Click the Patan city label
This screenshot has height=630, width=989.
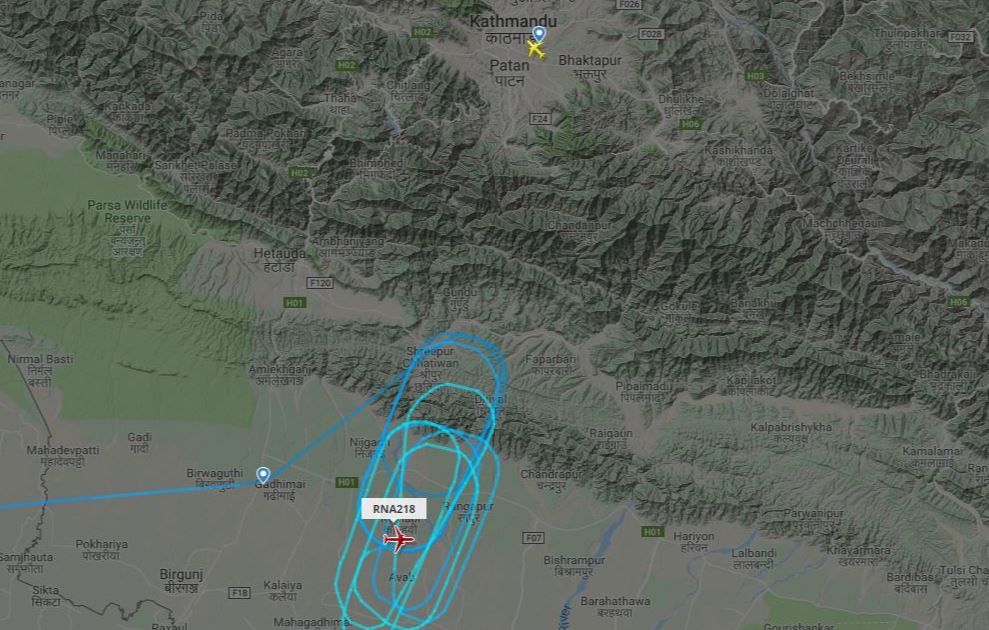(510, 66)
